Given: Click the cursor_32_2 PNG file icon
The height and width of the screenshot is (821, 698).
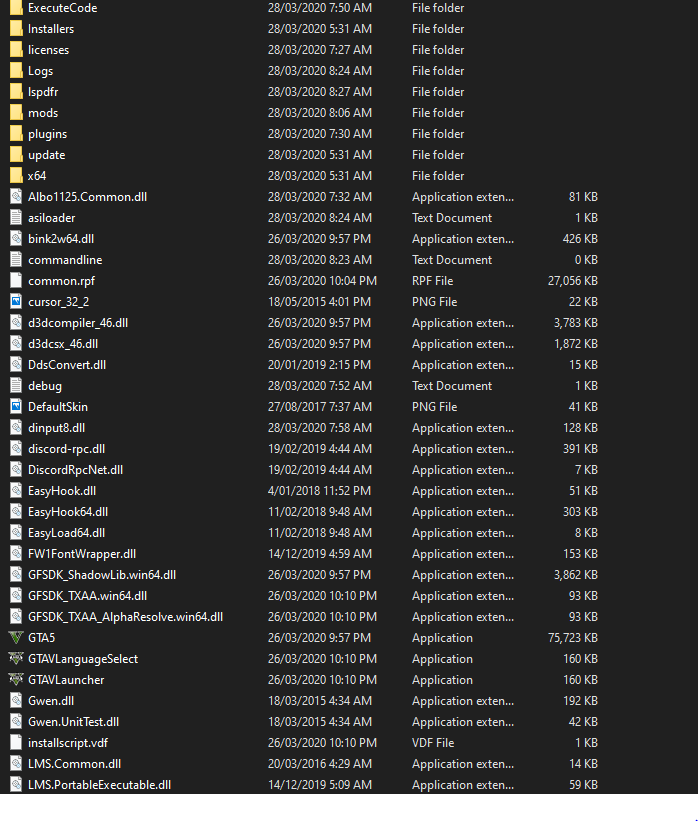Looking at the screenshot, I should click(x=16, y=302).
